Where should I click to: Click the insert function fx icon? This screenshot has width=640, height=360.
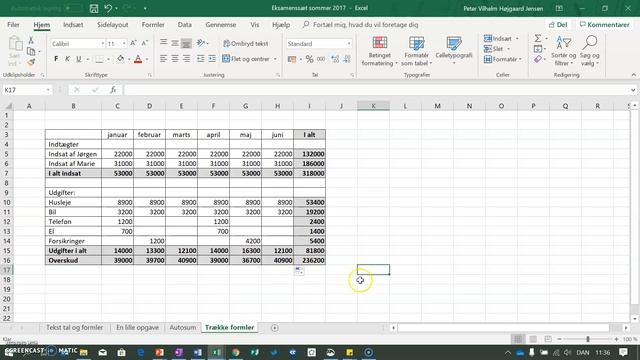(x=113, y=90)
